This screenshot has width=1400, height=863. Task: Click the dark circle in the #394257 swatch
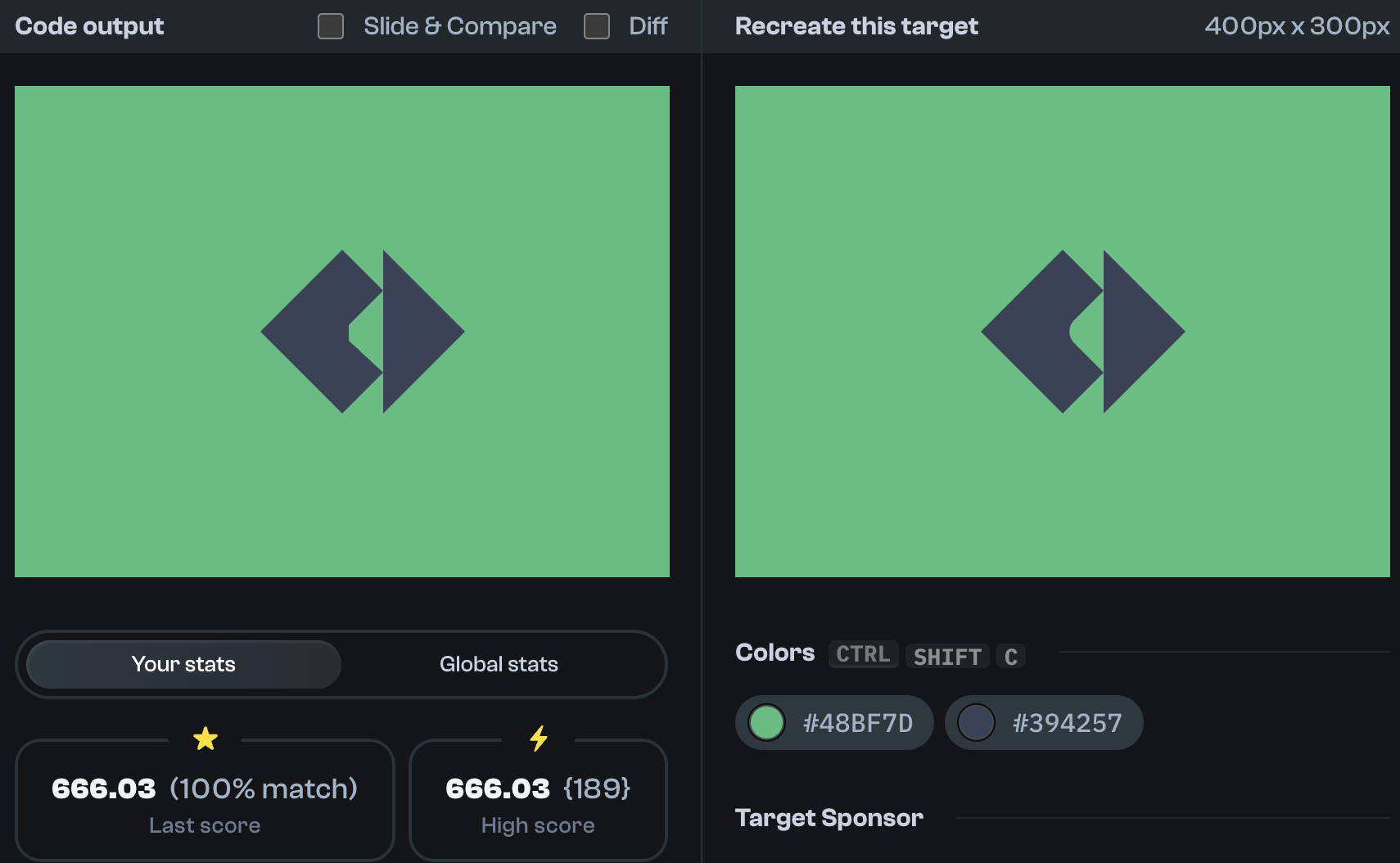click(977, 722)
